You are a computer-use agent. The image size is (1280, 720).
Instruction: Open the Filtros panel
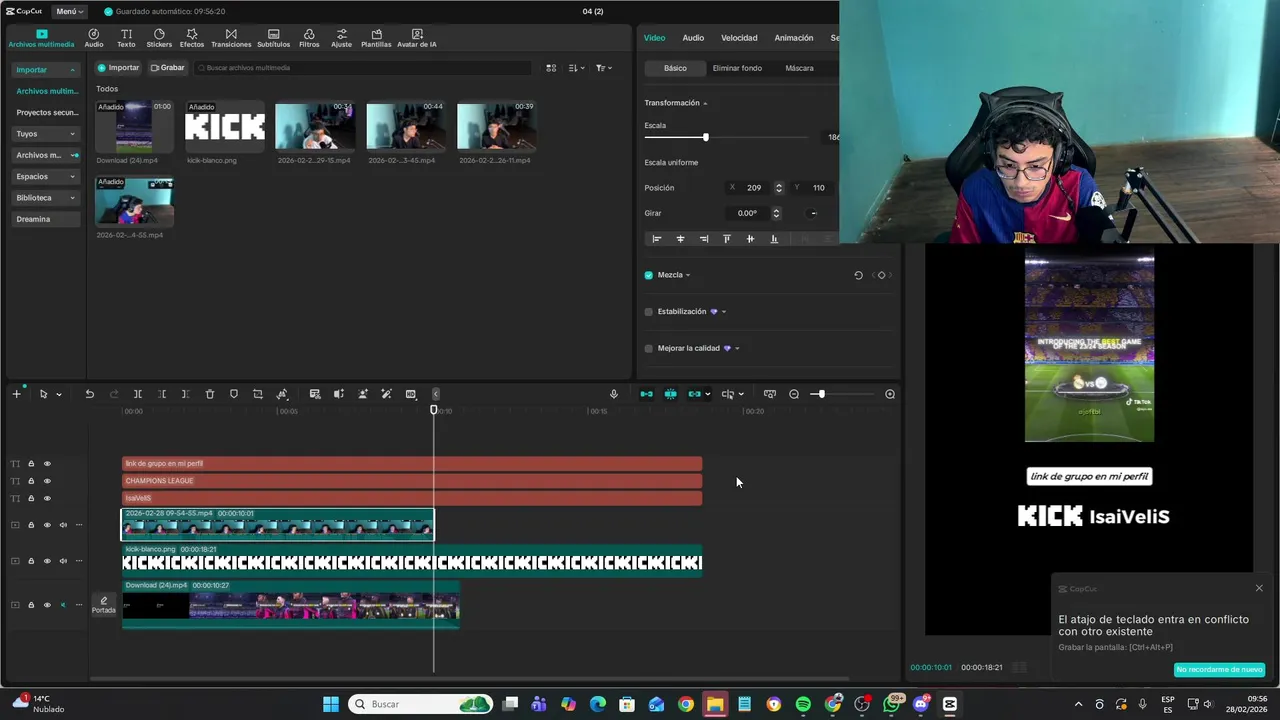(309, 38)
